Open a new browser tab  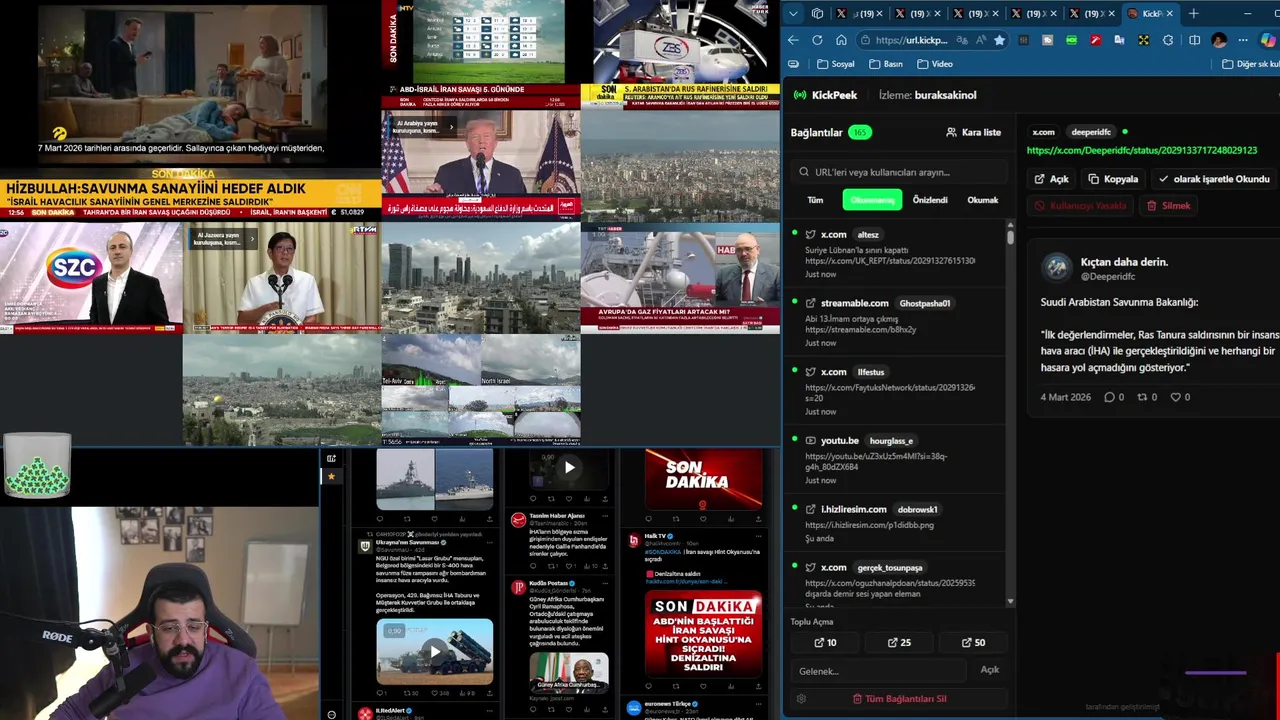1193,13
